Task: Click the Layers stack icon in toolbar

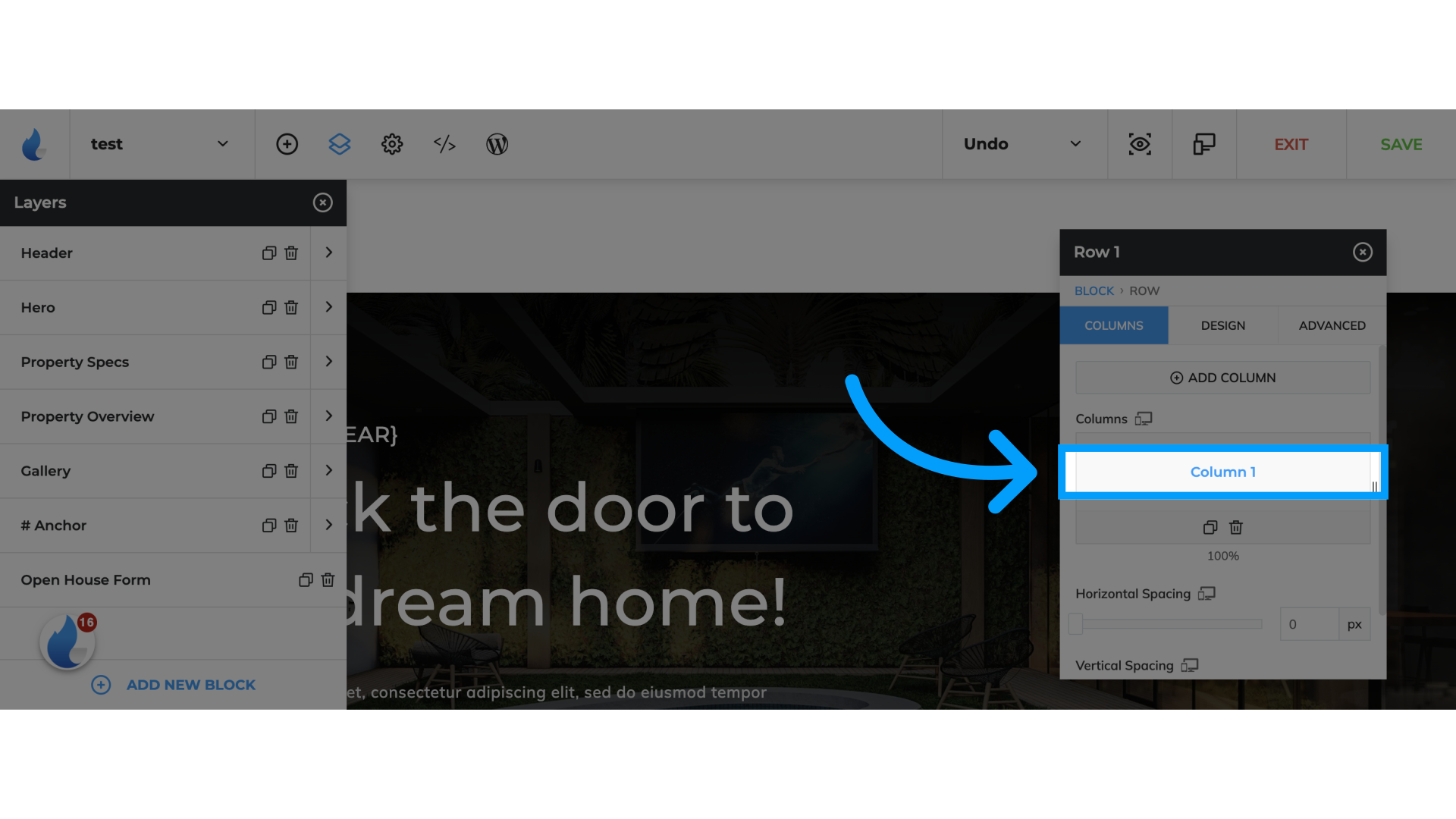Action: (x=339, y=144)
